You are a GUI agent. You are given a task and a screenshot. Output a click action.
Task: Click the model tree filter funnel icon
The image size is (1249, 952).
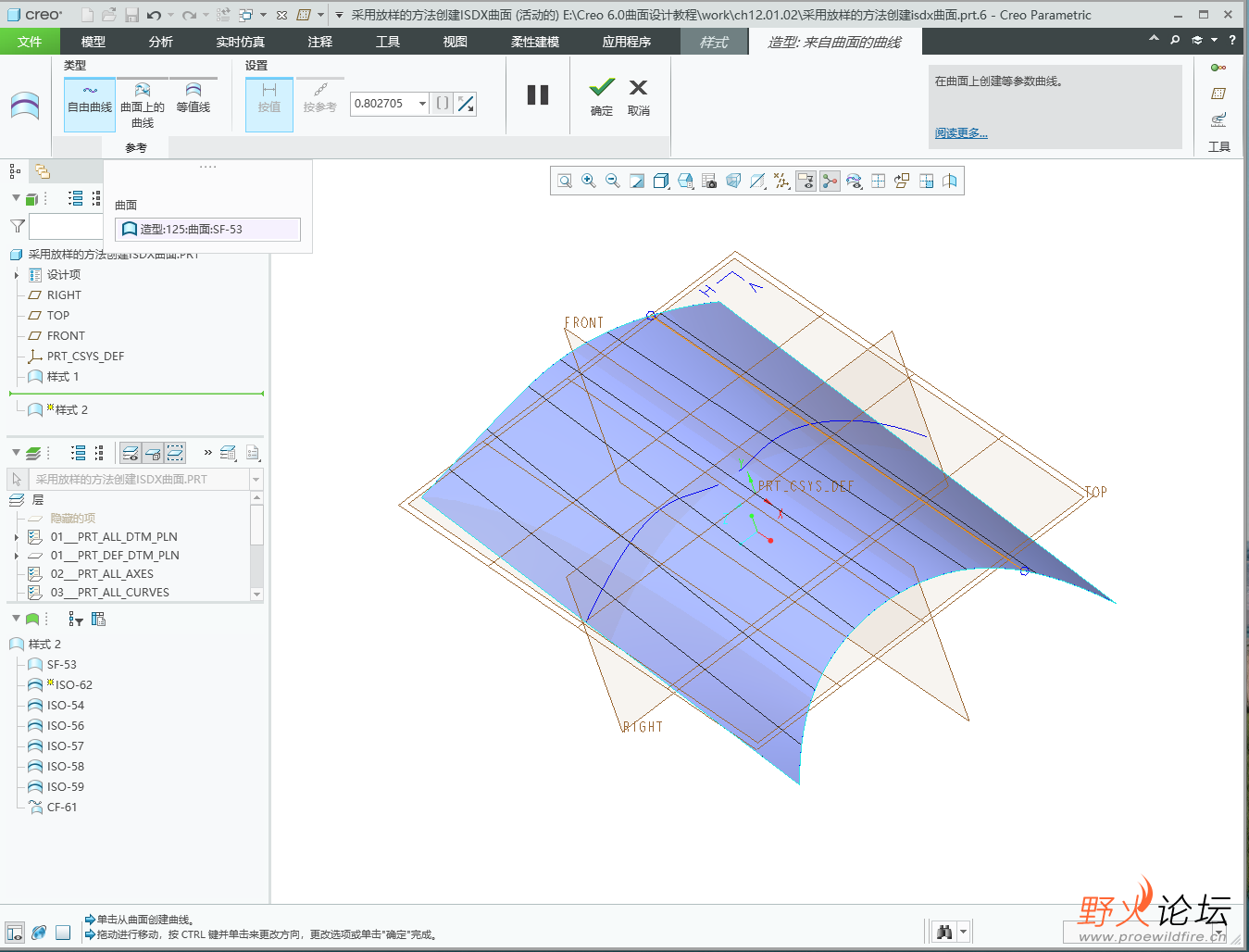17,226
